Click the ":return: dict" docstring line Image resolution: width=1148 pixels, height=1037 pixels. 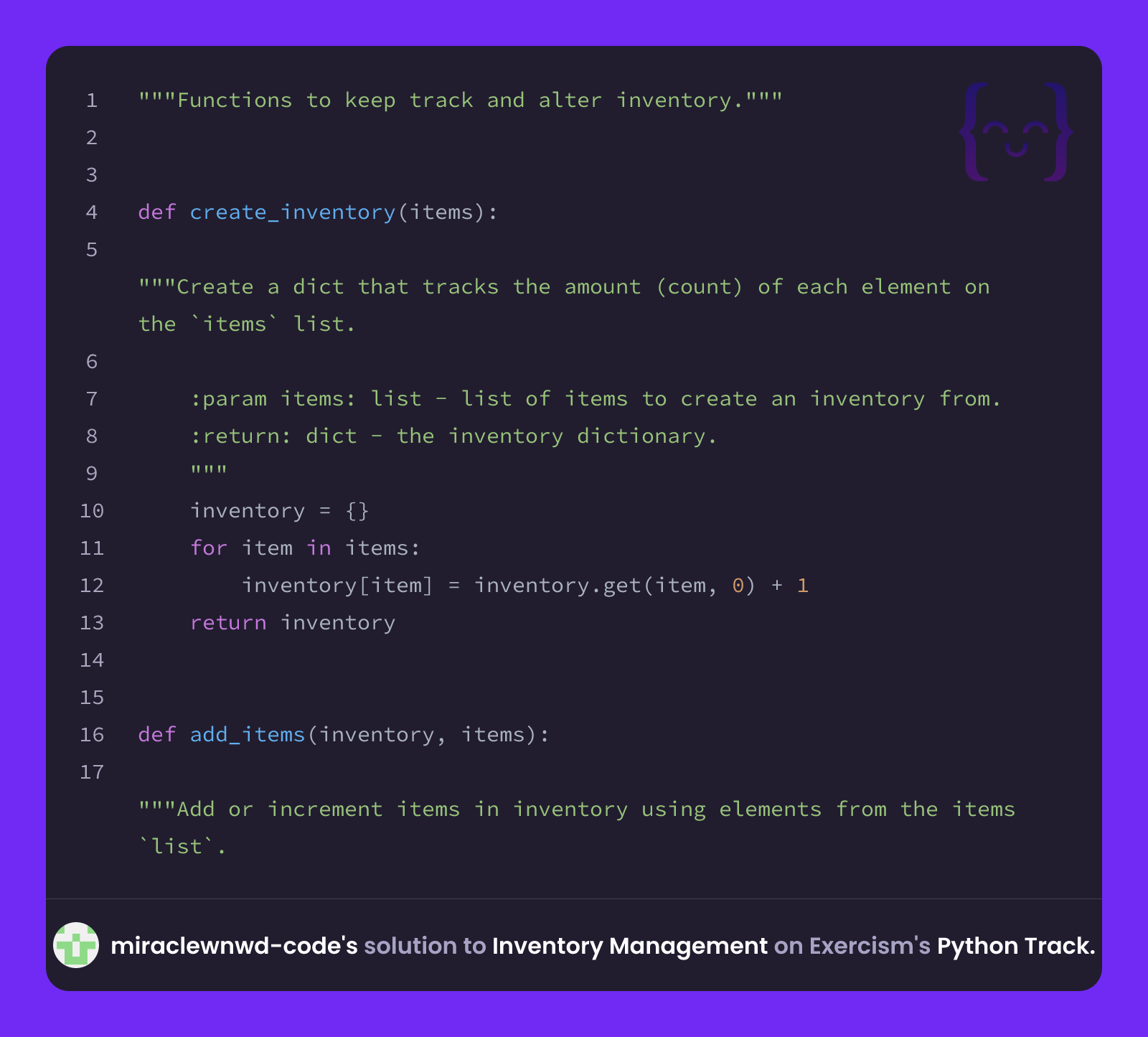pyautogui.click(x=453, y=436)
